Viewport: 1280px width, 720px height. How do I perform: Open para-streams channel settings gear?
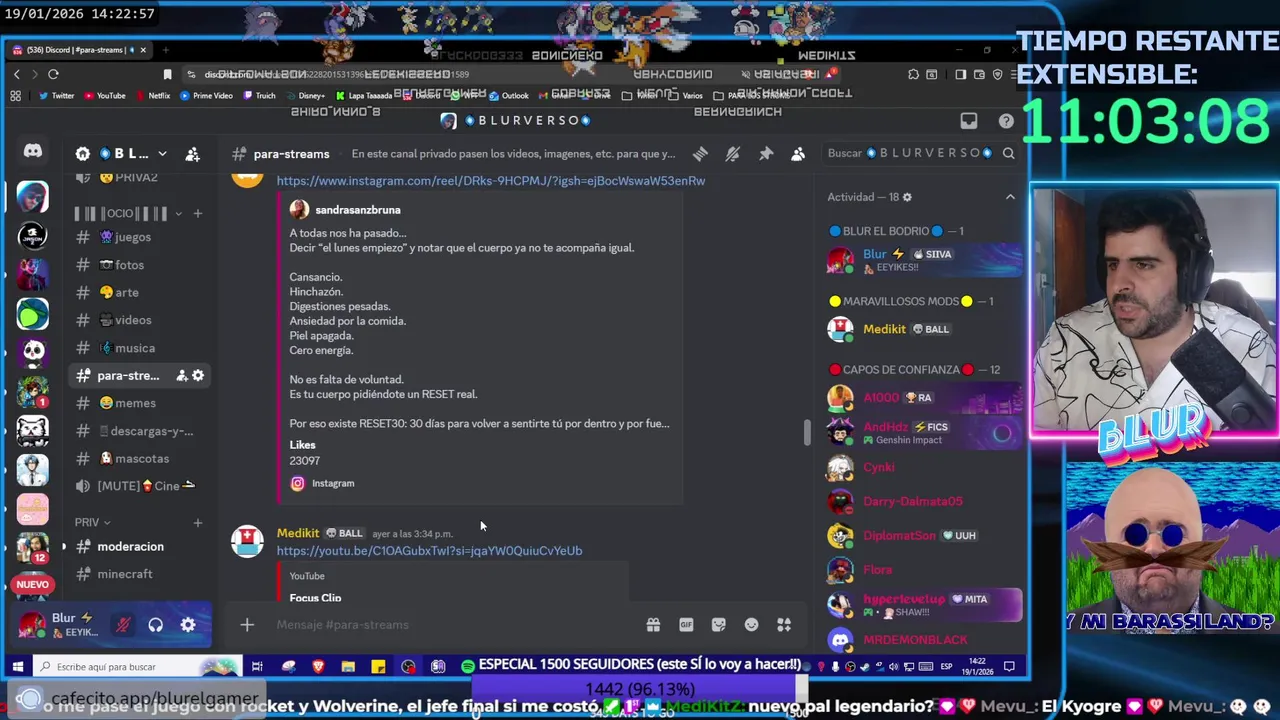(198, 375)
